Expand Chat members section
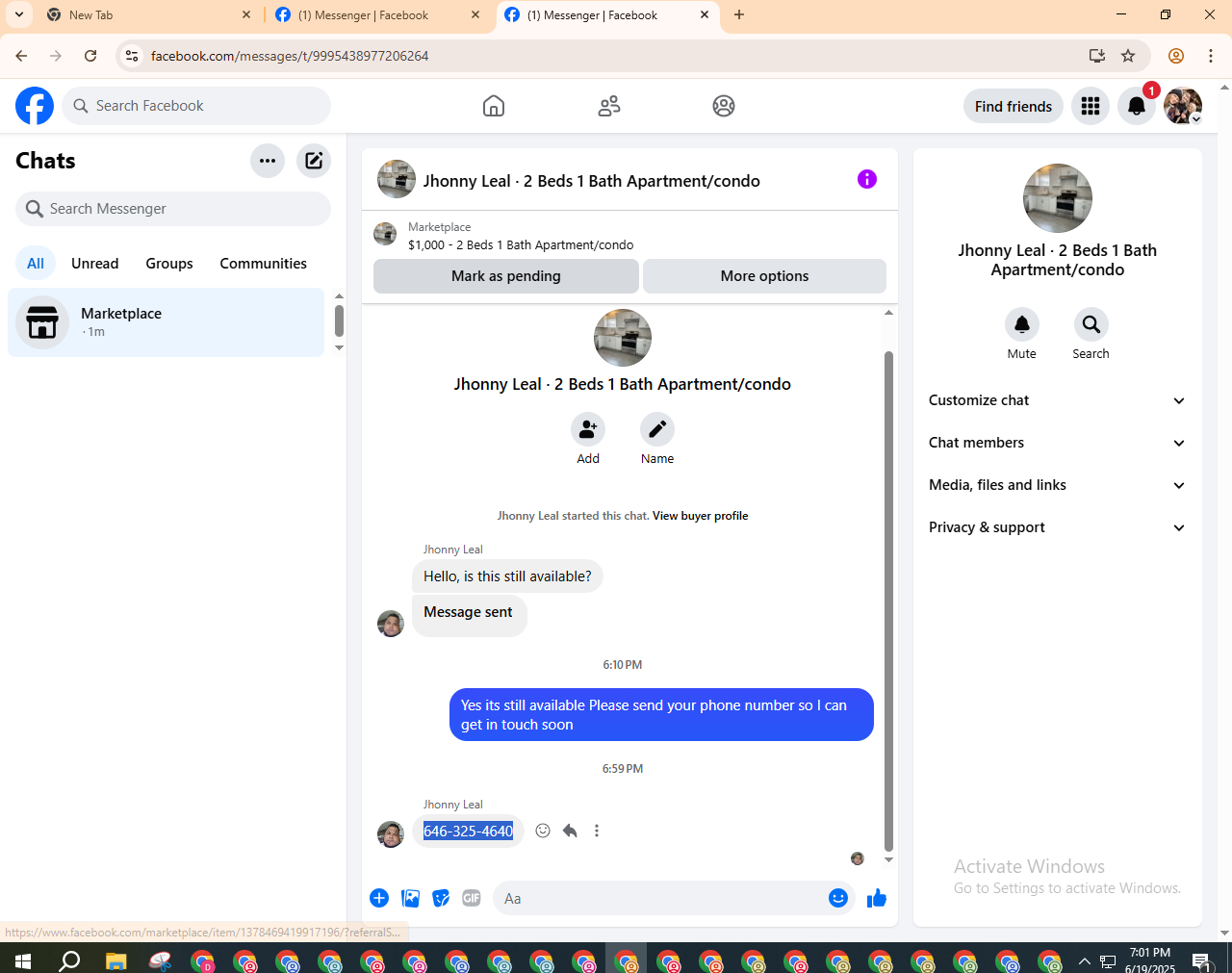 (1058, 443)
